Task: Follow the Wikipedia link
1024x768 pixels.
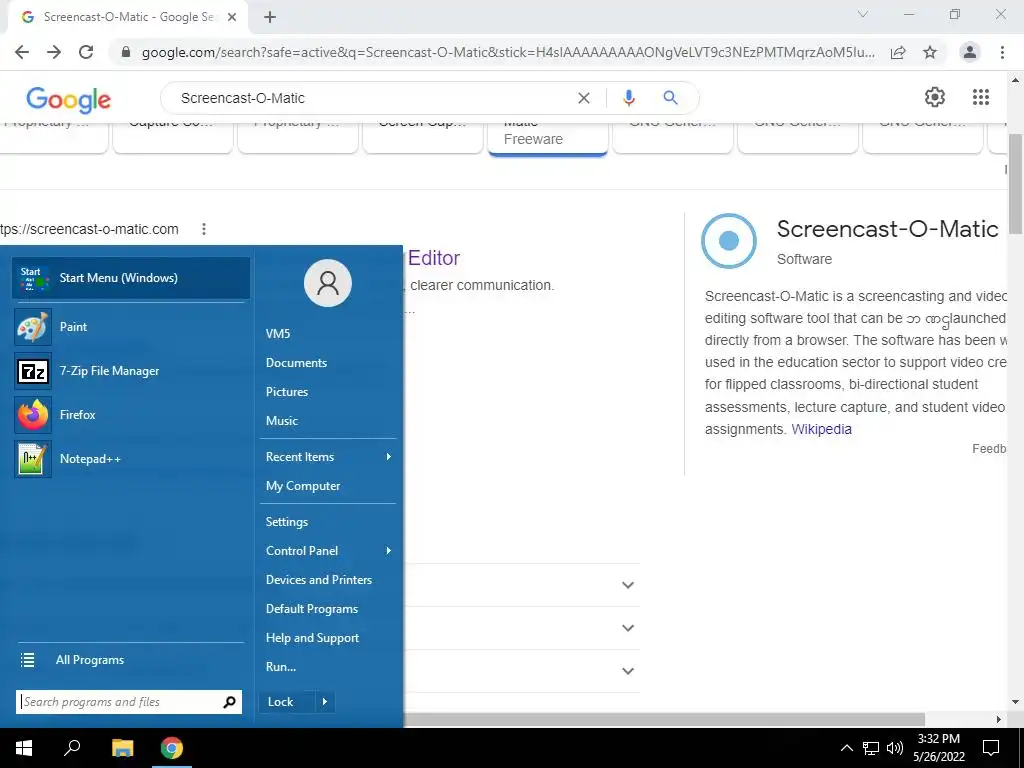Action: tap(821, 429)
